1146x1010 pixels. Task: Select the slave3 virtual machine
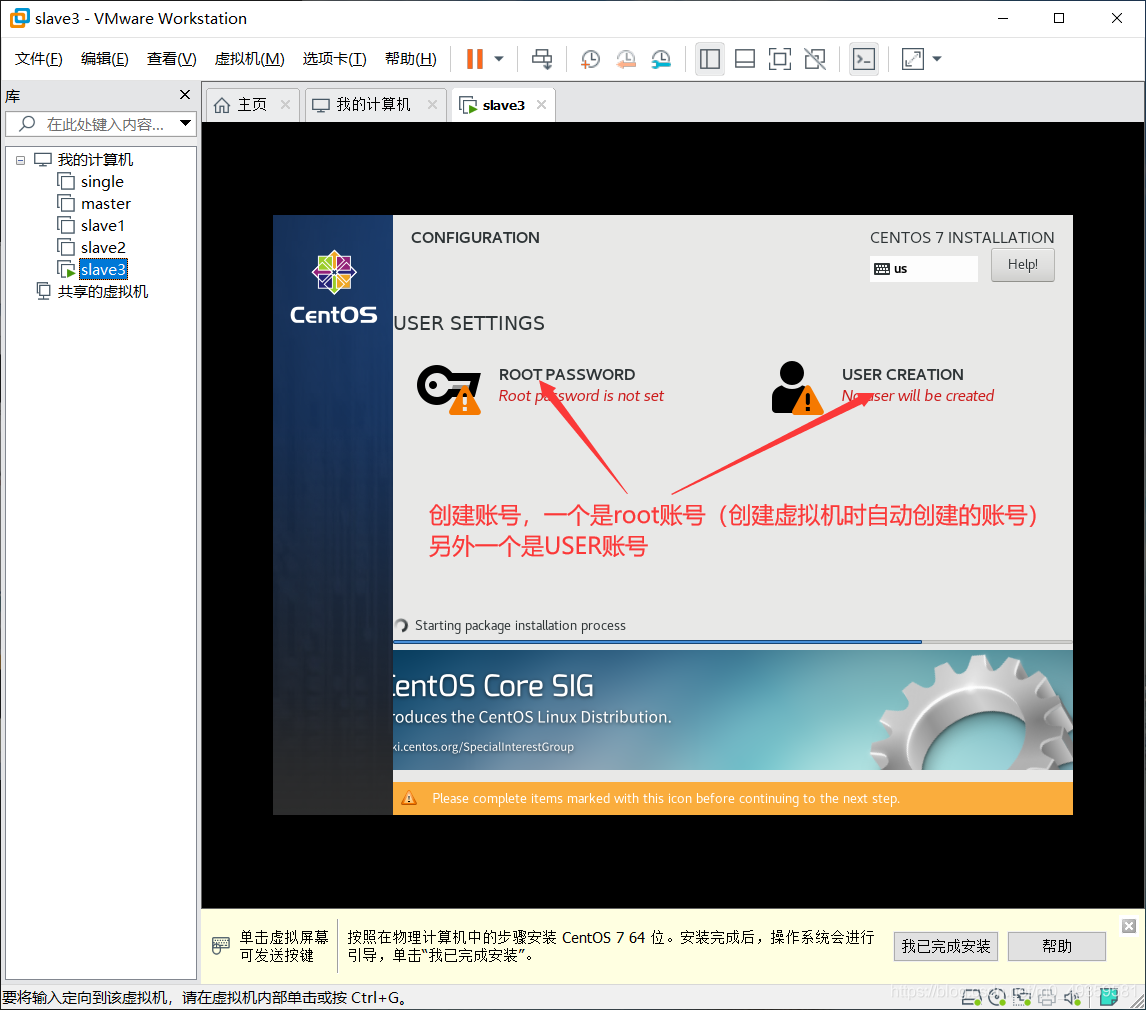pyautogui.click(x=103, y=270)
